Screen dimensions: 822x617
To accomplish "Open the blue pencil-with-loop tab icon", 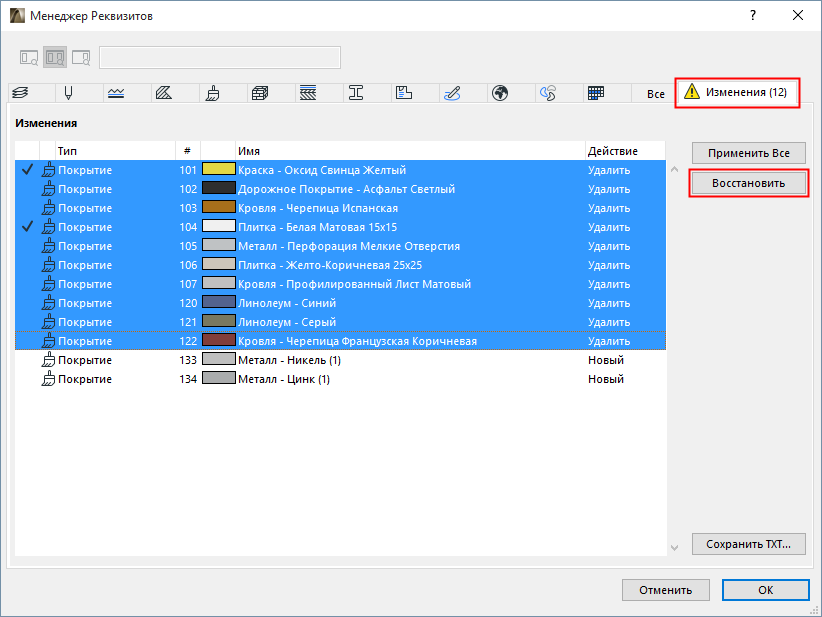I will tap(452, 93).
